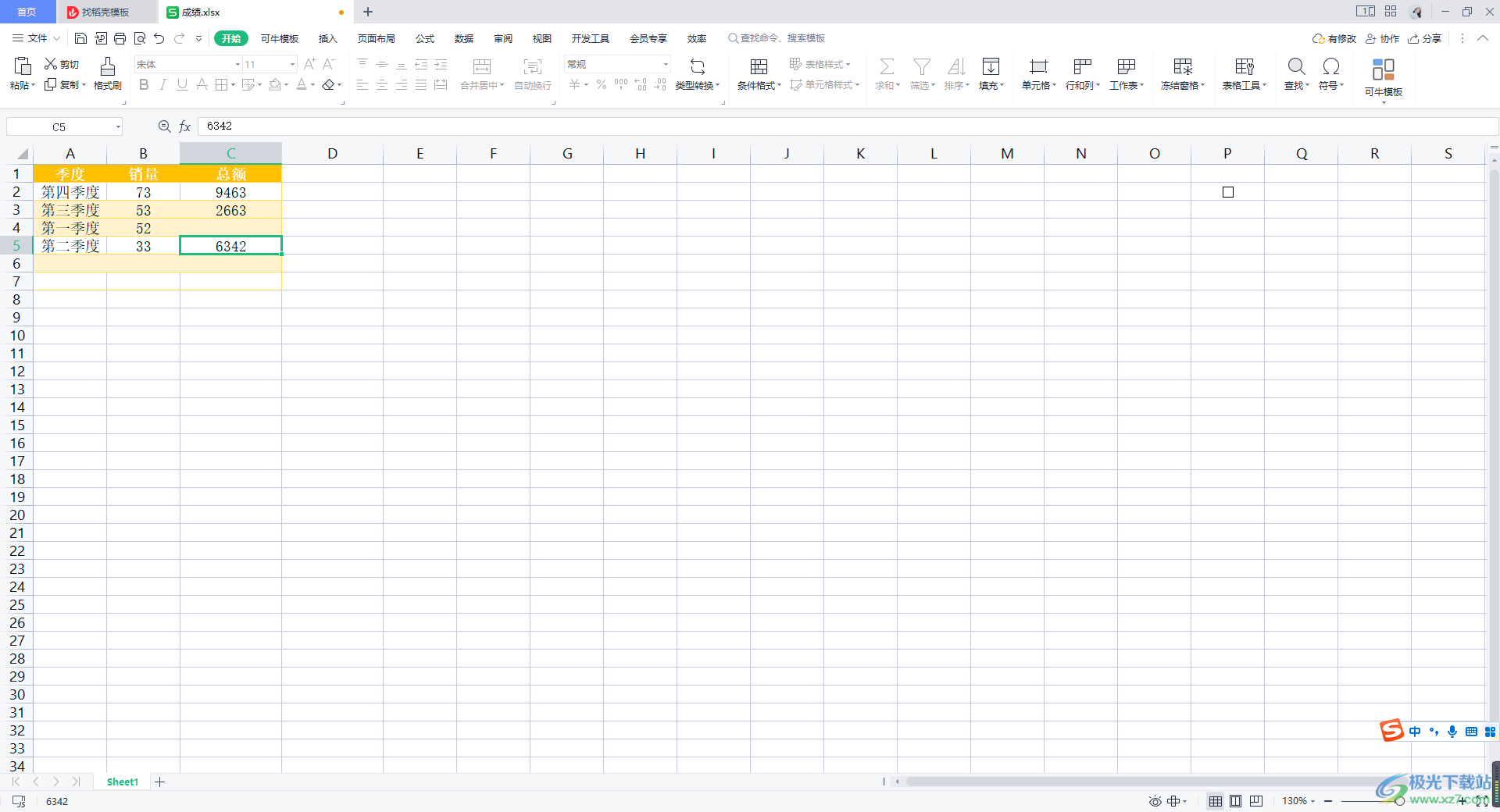This screenshot has height=812, width=1500.
Task: Decrease font size with A- icon
Action: point(329,64)
